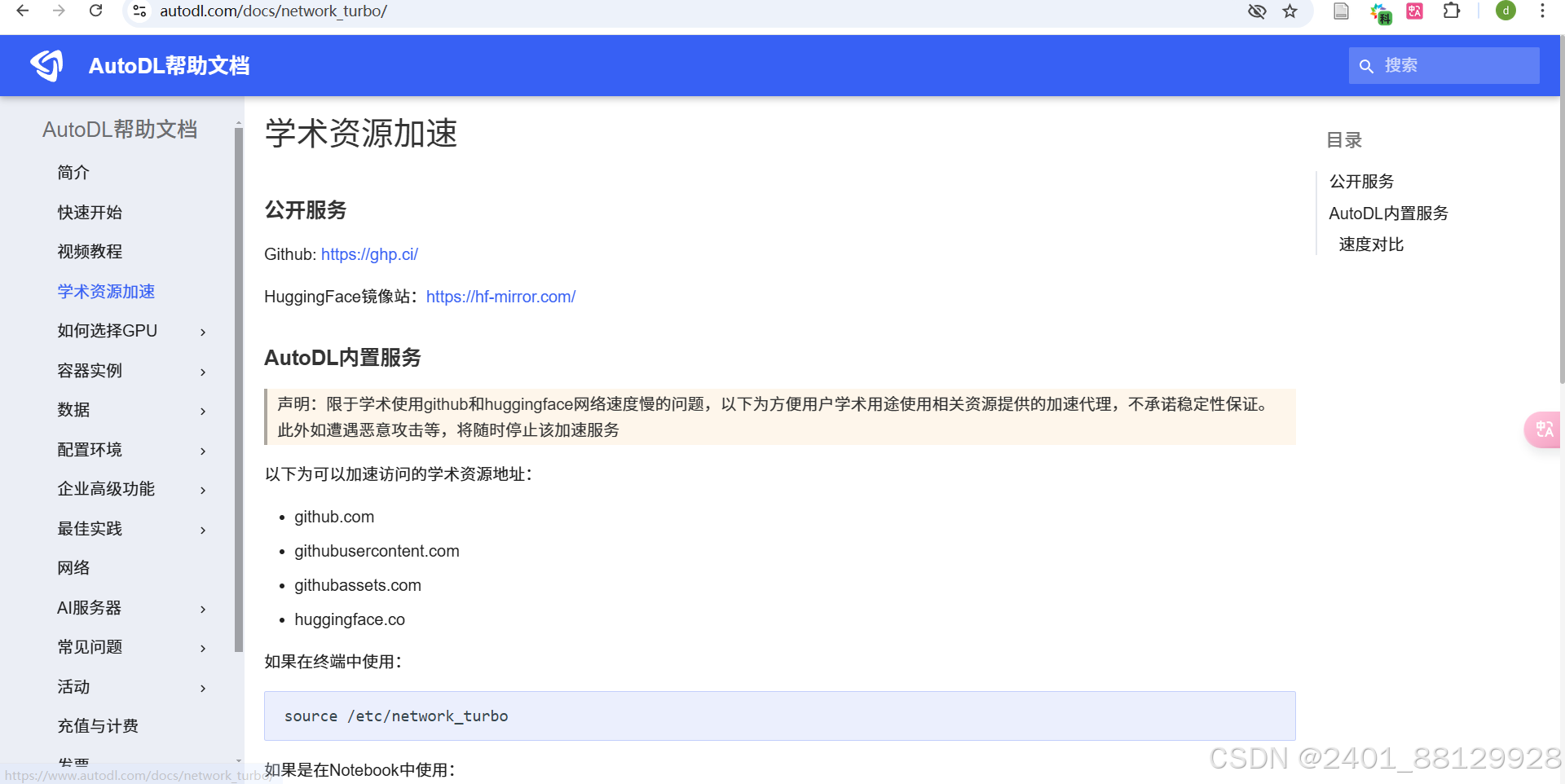Bookmark this page with the star
The width and height of the screenshot is (1565, 784).
coord(1289,11)
